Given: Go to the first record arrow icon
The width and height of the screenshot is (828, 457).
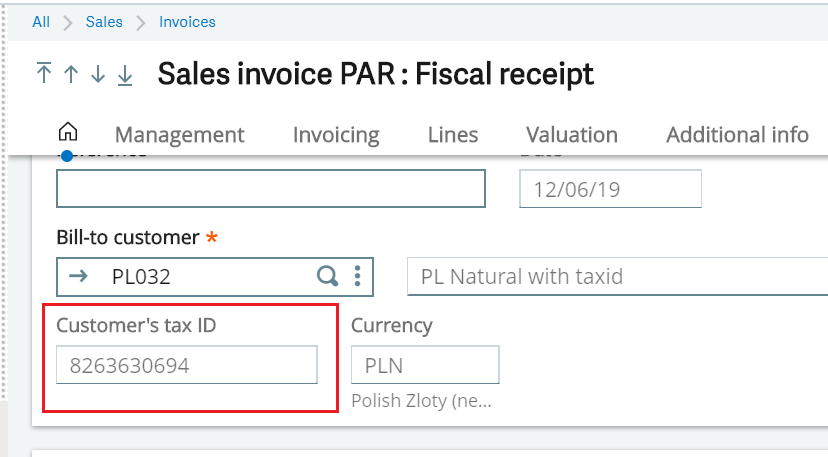Looking at the screenshot, I should click(x=44, y=73).
